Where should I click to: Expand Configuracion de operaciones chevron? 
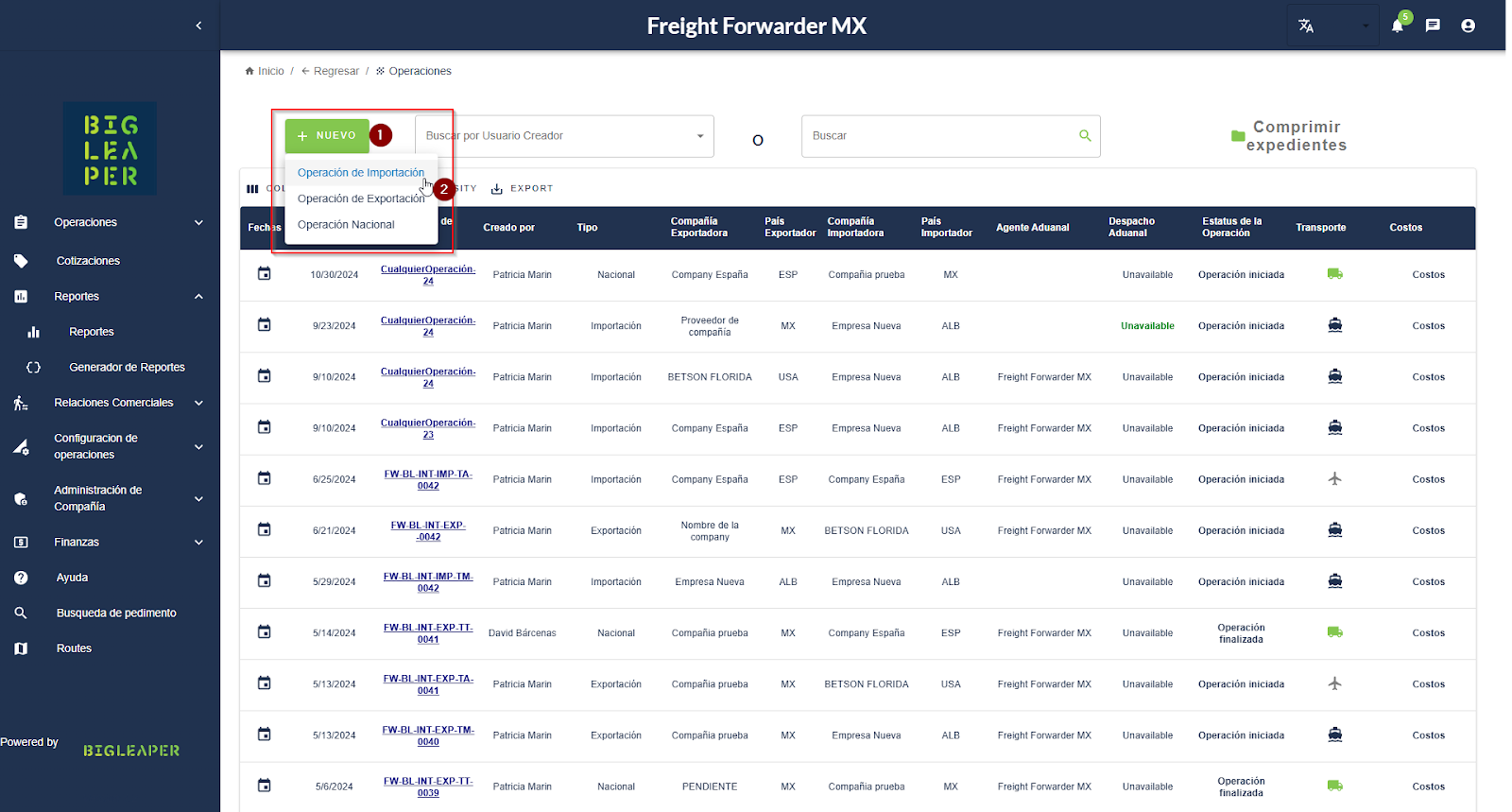tap(198, 447)
